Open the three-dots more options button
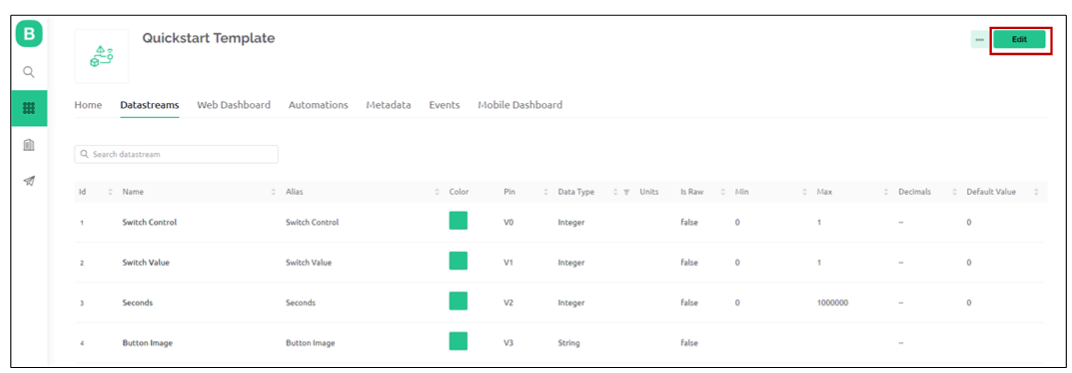This screenshot has width=1072, height=373. click(x=980, y=40)
